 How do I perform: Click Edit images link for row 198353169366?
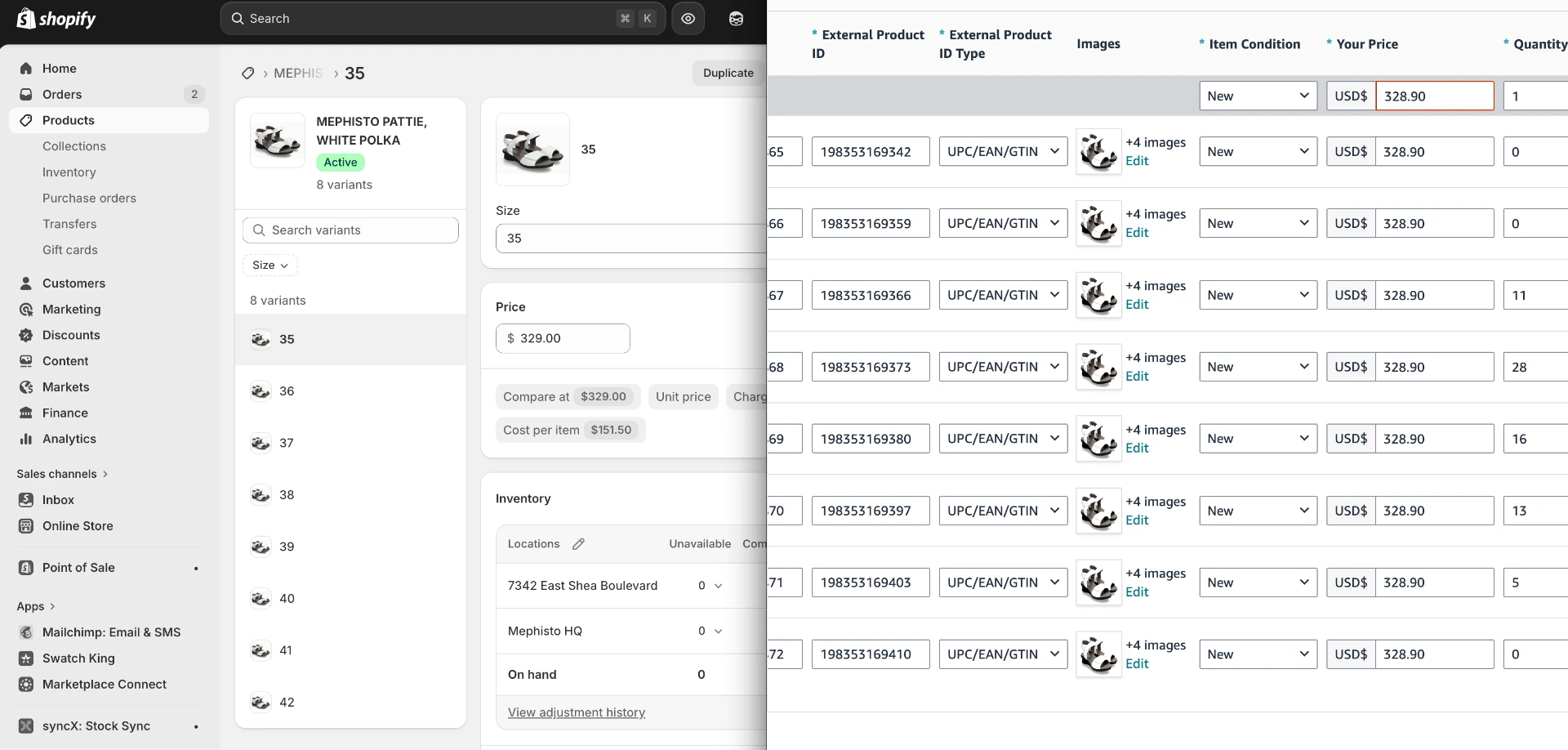1137,305
